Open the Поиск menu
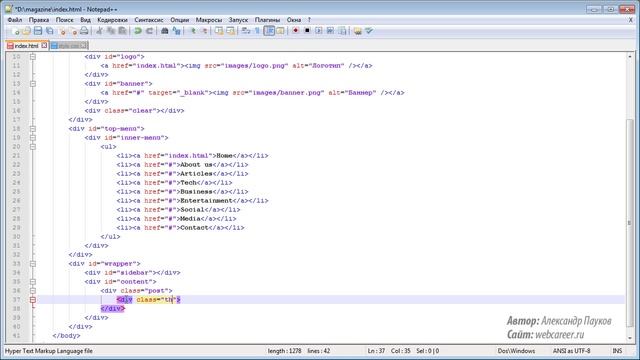640x360 pixels. click(x=64, y=20)
